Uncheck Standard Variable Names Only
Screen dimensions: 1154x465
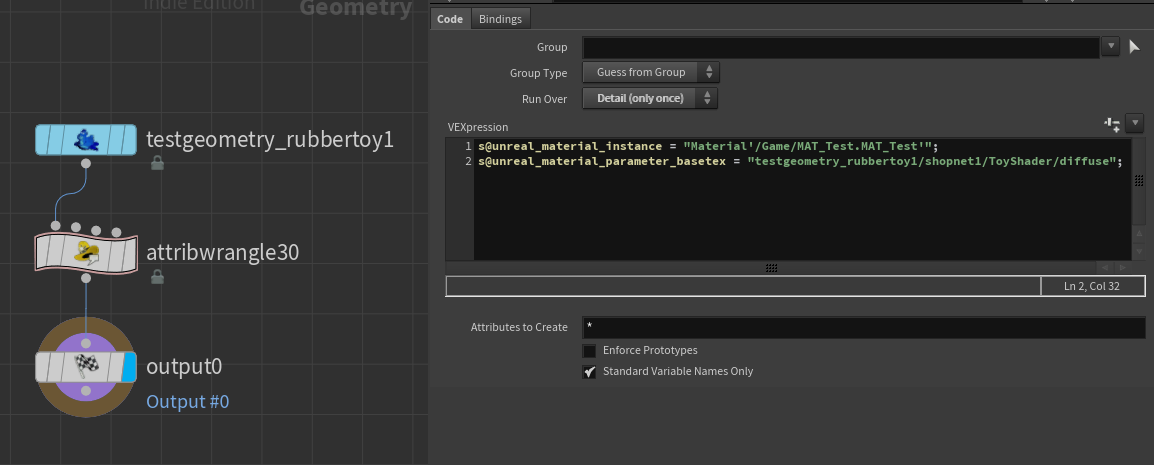coord(590,372)
